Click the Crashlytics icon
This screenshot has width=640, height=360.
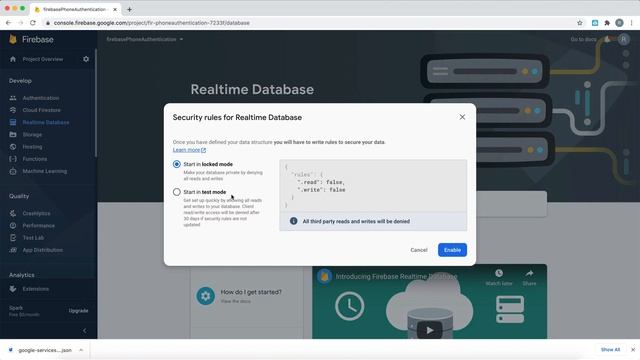(x=13, y=213)
